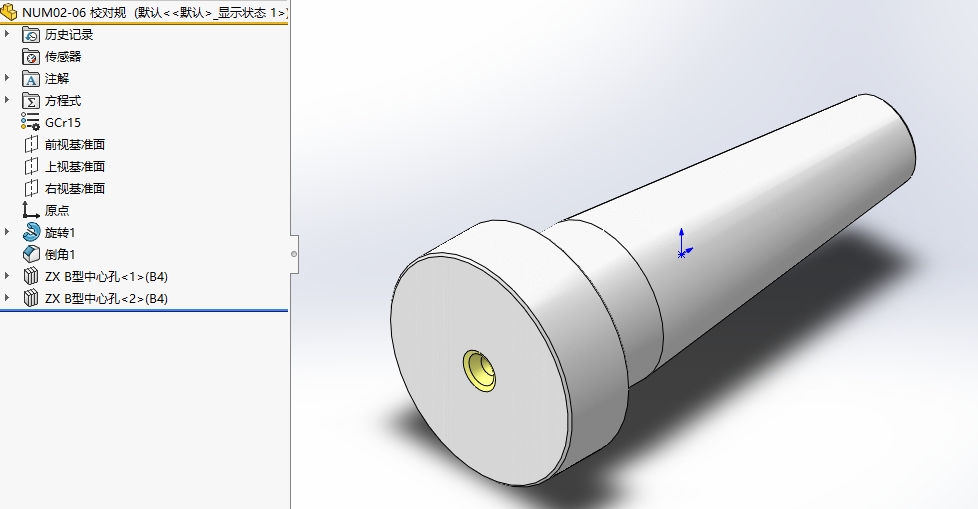Expand the 历史记录 tree node
Viewport: 978px width, 509px height.
coord(7,34)
